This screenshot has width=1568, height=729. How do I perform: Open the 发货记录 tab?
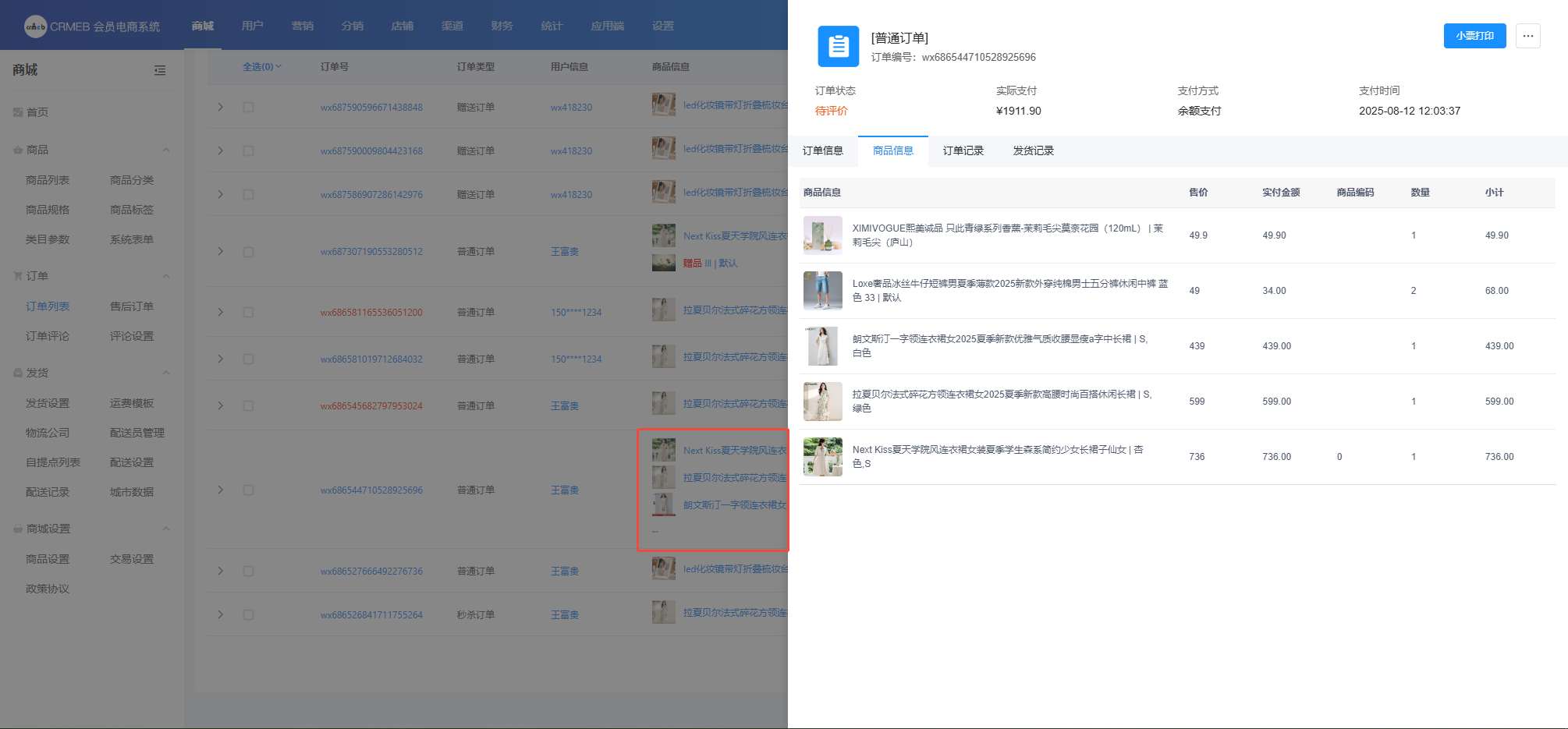(x=1033, y=150)
